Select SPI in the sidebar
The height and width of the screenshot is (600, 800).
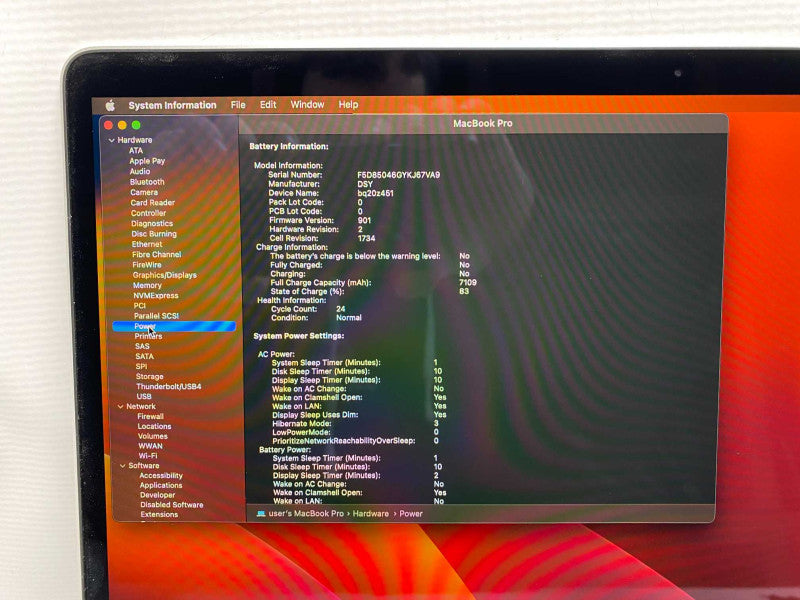(141, 366)
